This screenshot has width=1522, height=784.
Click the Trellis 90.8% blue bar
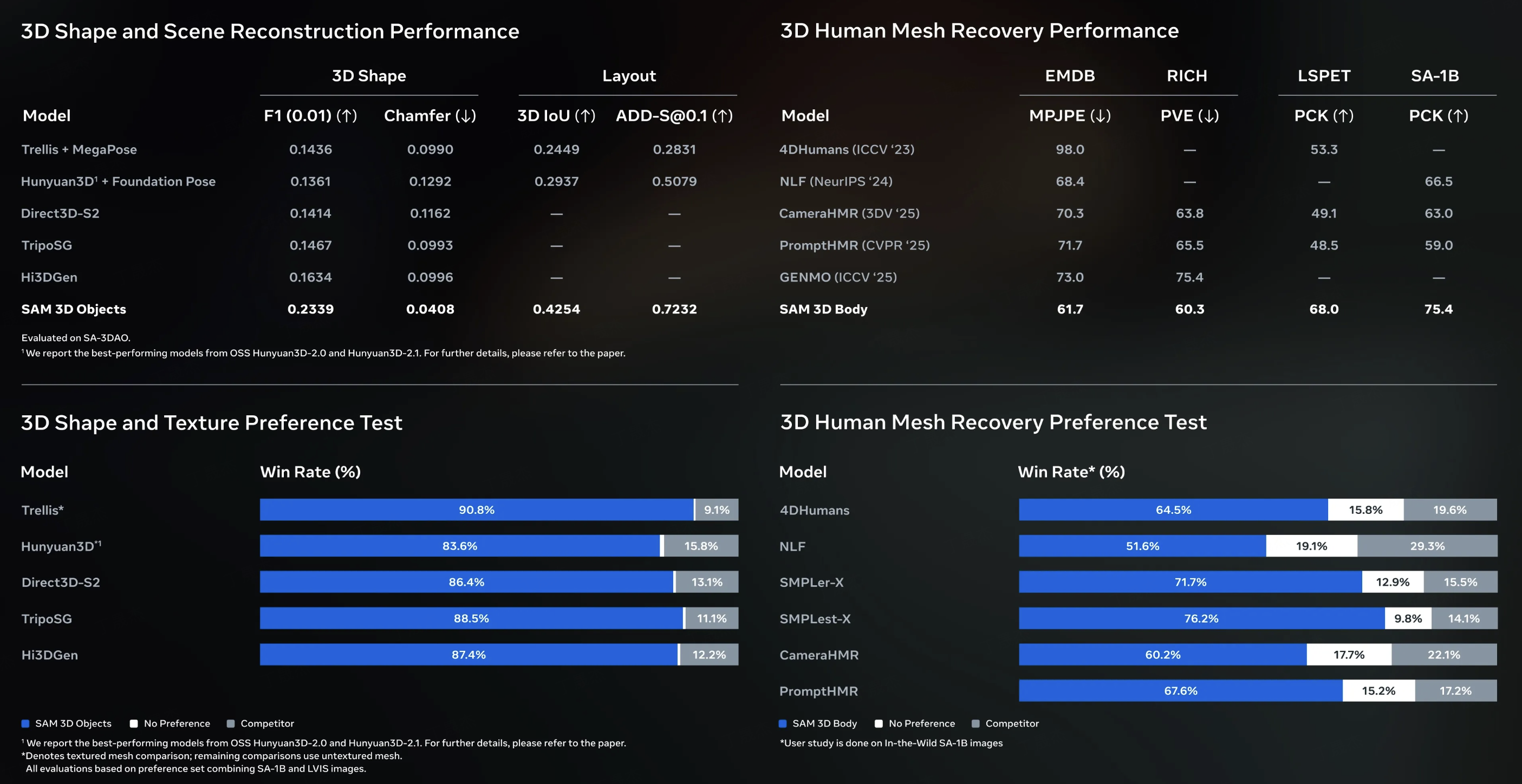coord(476,509)
